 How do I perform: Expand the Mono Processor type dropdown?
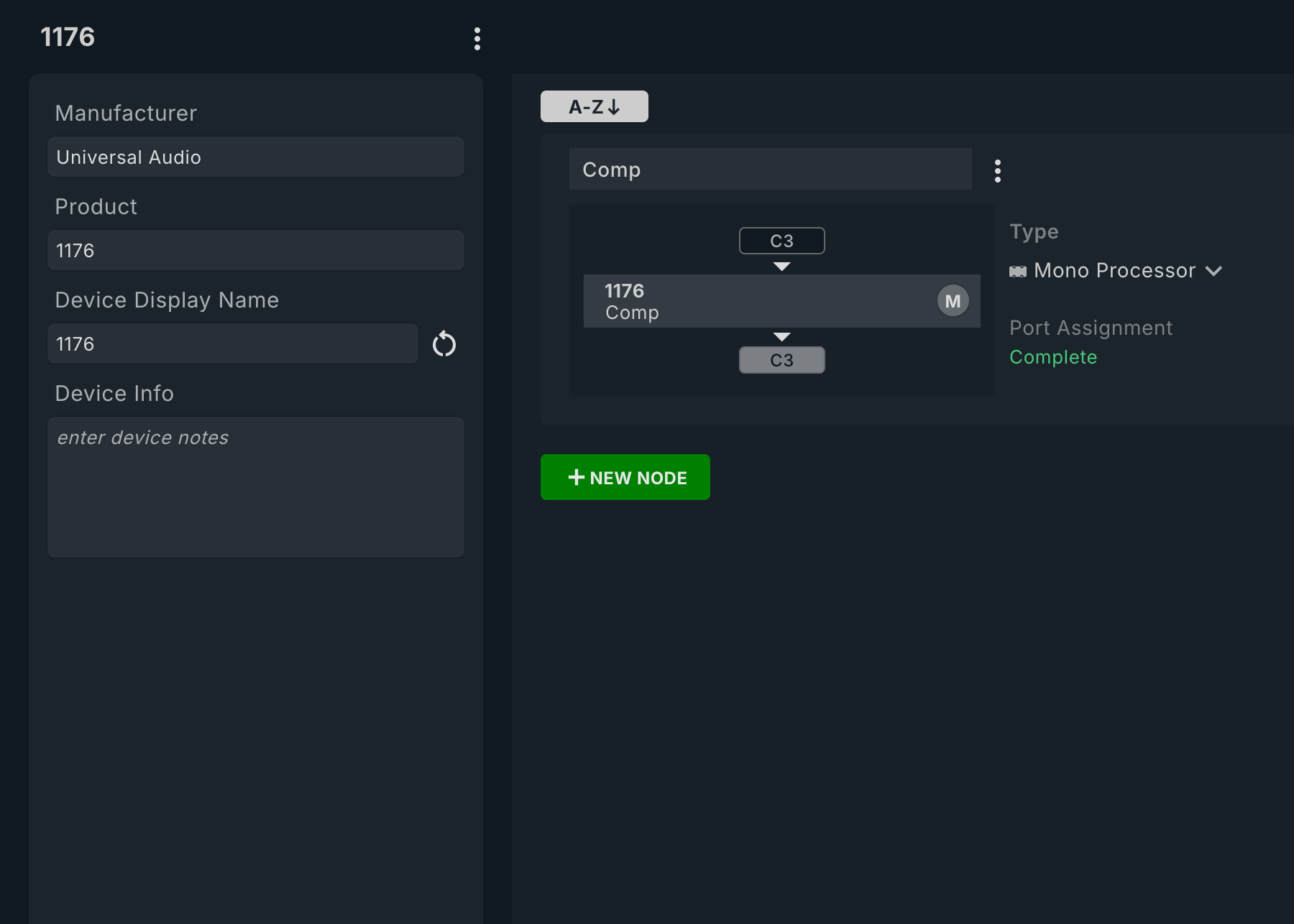pyautogui.click(x=1214, y=271)
